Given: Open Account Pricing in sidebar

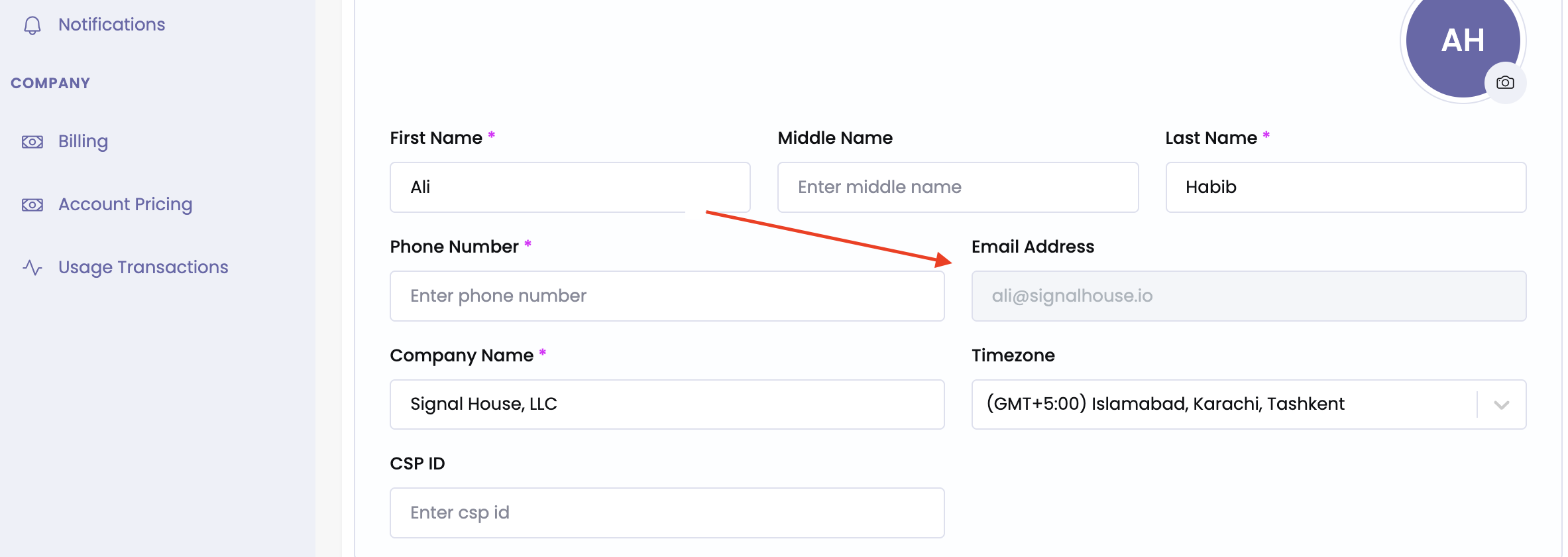Looking at the screenshot, I should (x=125, y=204).
